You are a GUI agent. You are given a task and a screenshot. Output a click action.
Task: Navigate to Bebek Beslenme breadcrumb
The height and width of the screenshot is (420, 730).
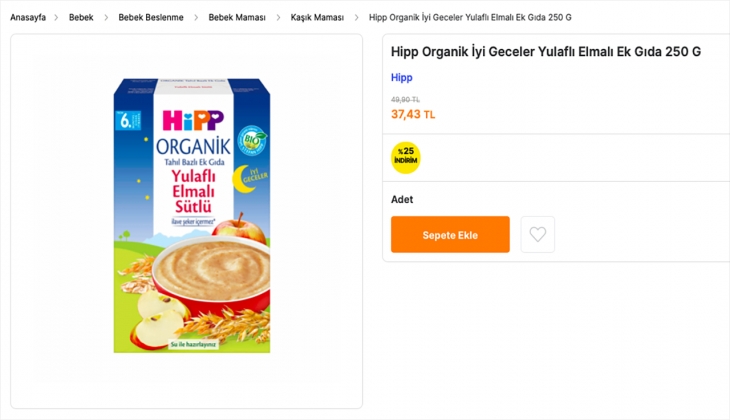pyautogui.click(x=151, y=18)
